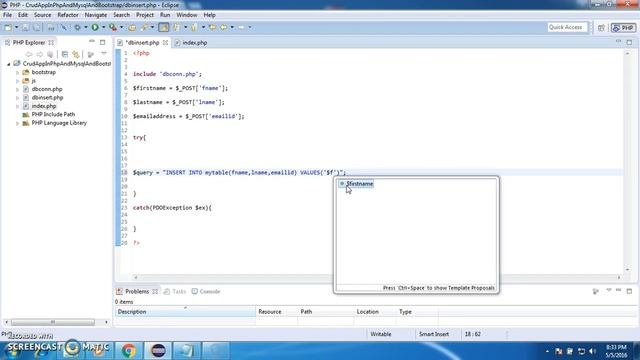Open the External Tools dropdown arrow

122,27
